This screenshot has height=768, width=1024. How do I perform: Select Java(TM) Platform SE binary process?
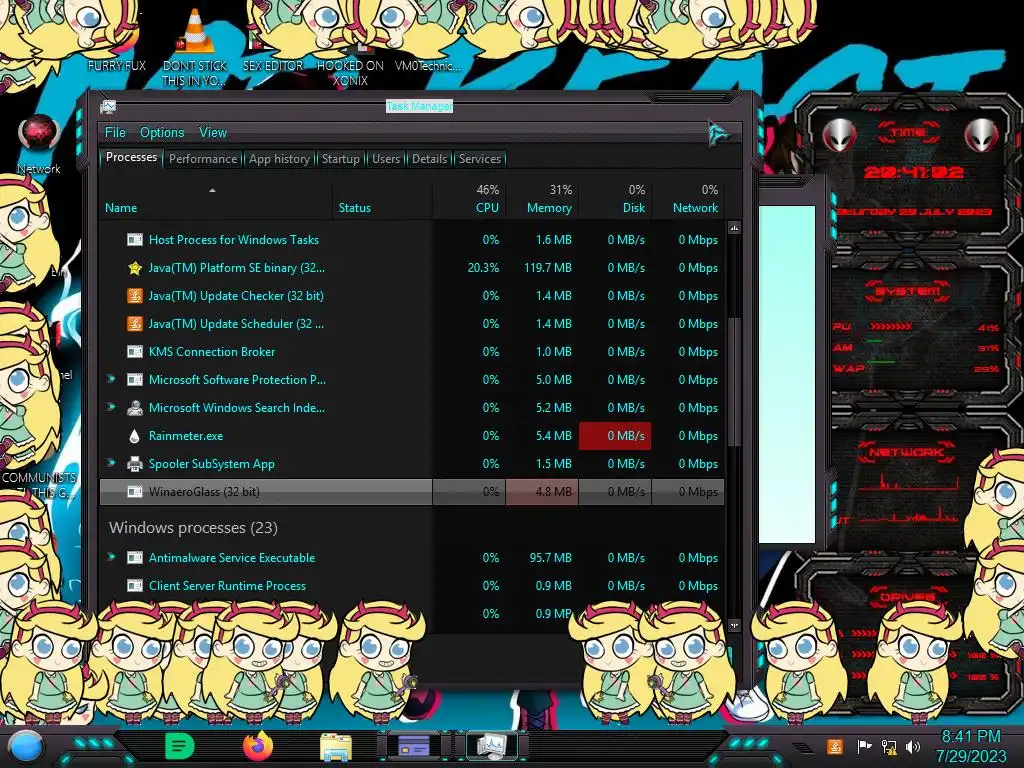coord(236,268)
